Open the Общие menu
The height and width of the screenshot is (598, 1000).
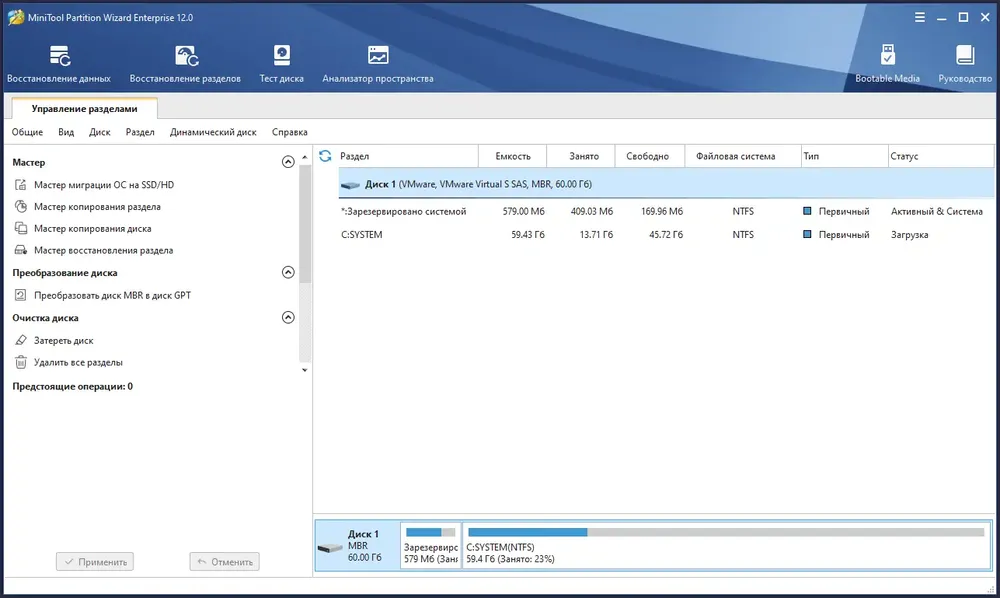tap(27, 132)
